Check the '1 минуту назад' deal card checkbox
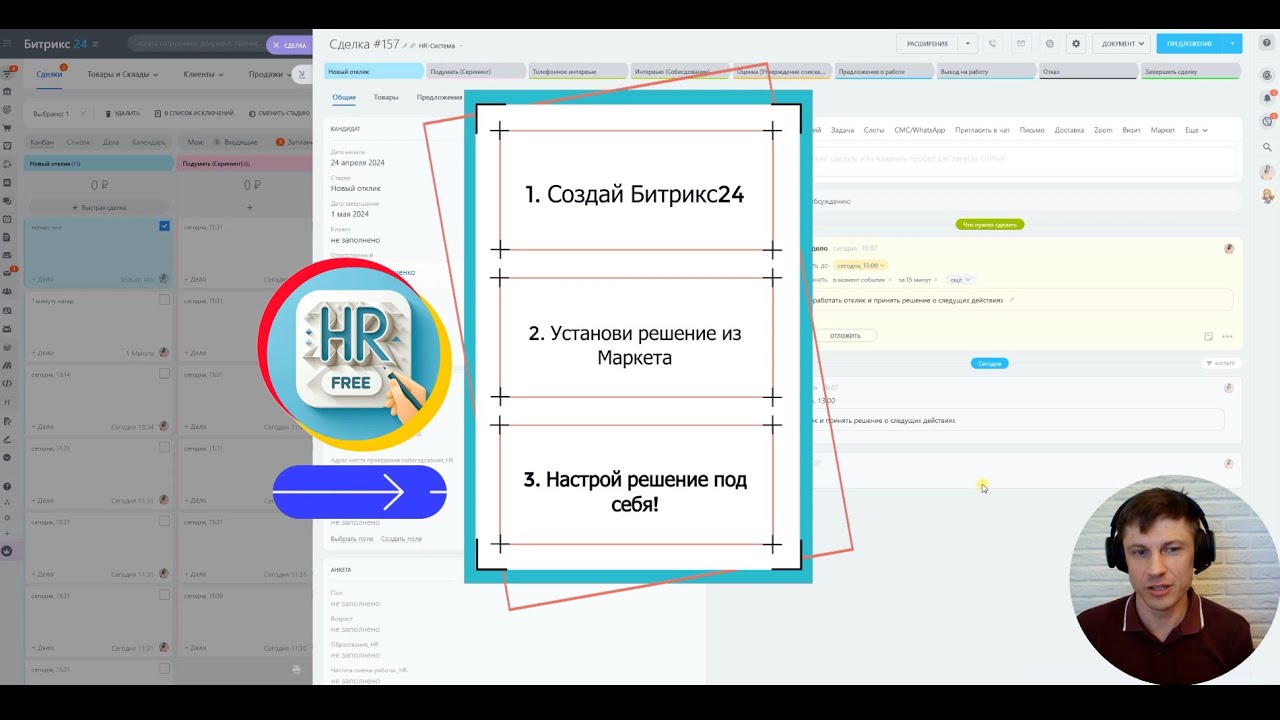 pos(165,300)
